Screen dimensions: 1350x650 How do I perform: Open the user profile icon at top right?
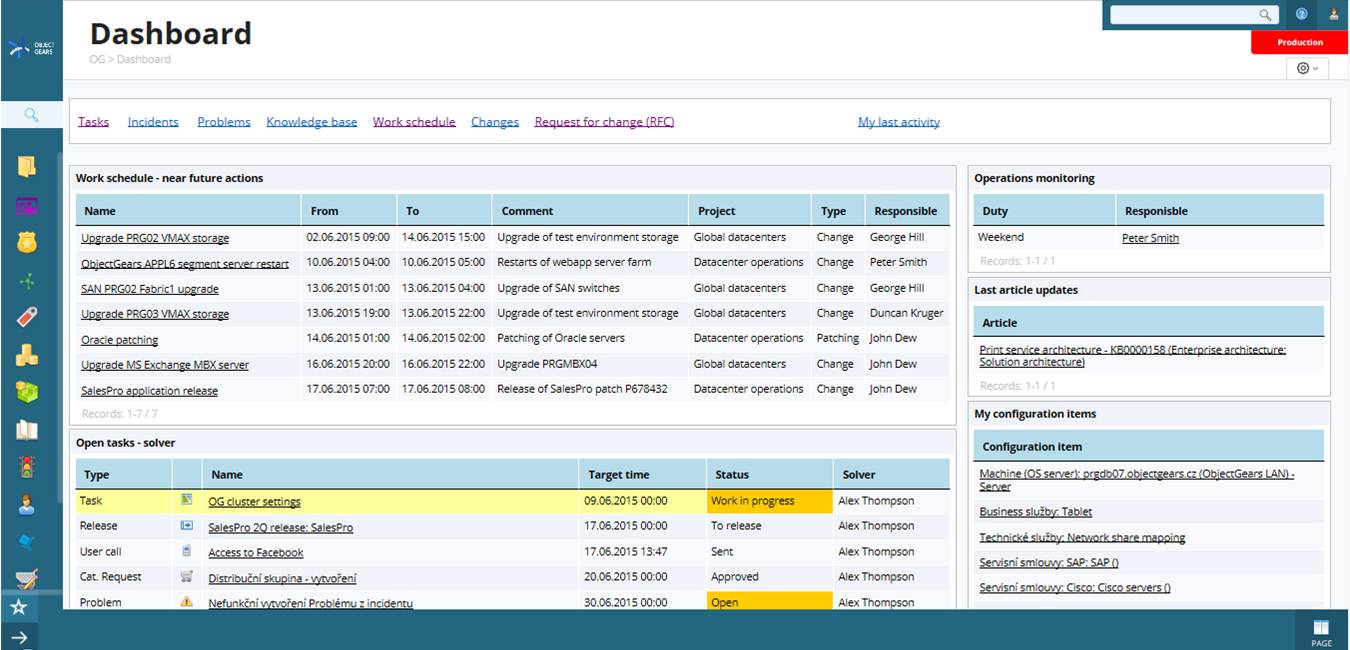tap(1334, 14)
